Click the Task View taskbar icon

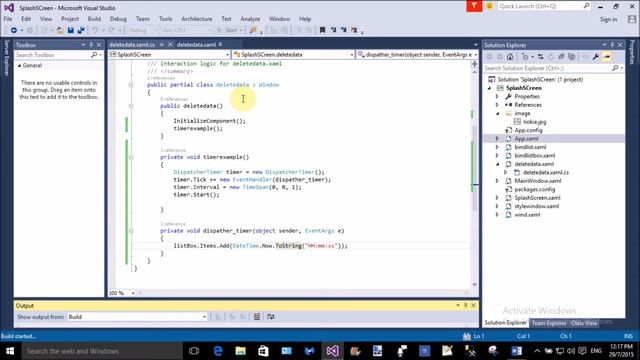194,351
